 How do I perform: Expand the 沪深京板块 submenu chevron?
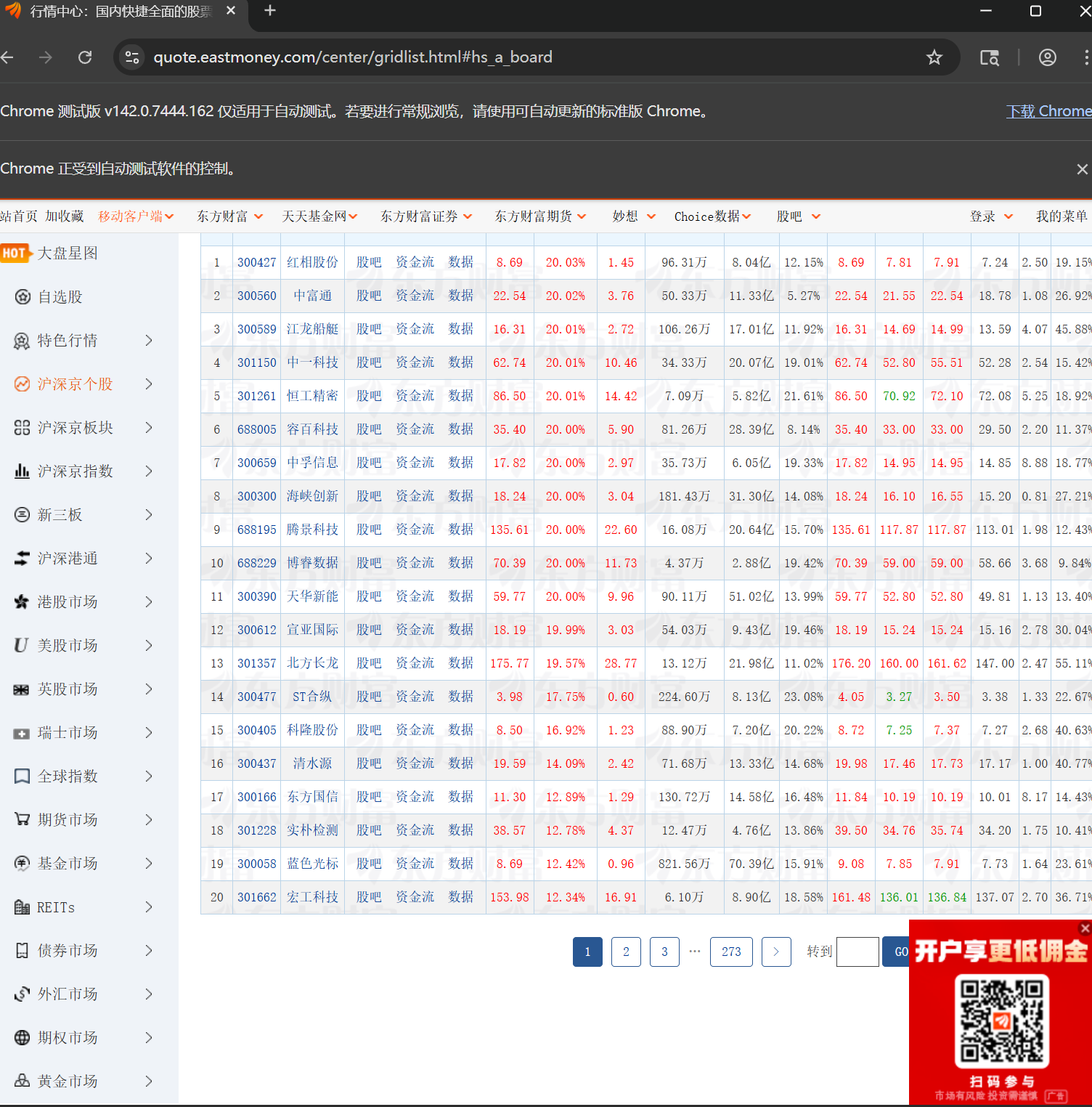pos(149,427)
